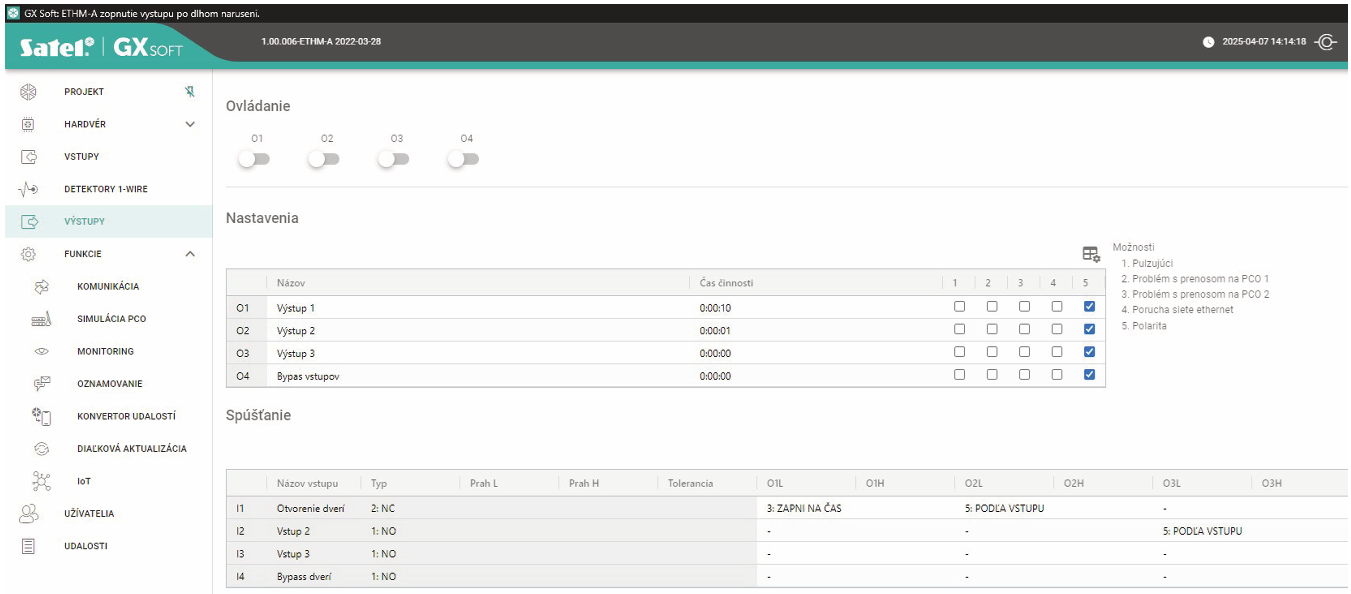Click the Konvertor udalostí icon
The width and height of the screenshot is (1351, 594).
pos(41,416)
